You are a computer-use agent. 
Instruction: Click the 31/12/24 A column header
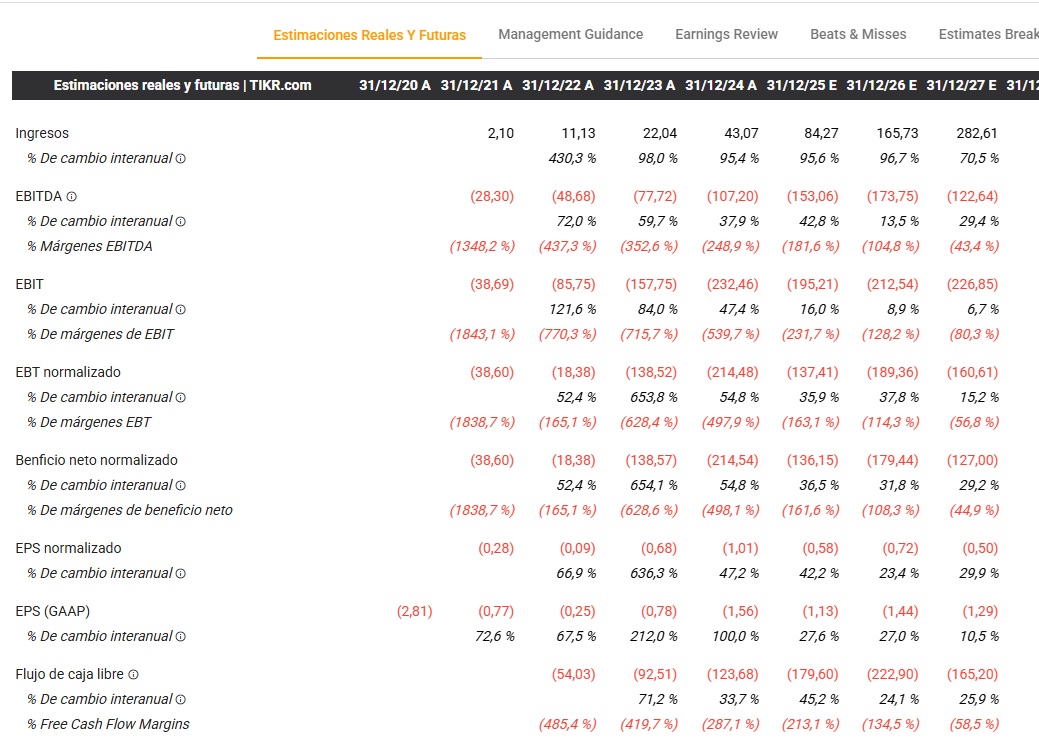[720, 86]
